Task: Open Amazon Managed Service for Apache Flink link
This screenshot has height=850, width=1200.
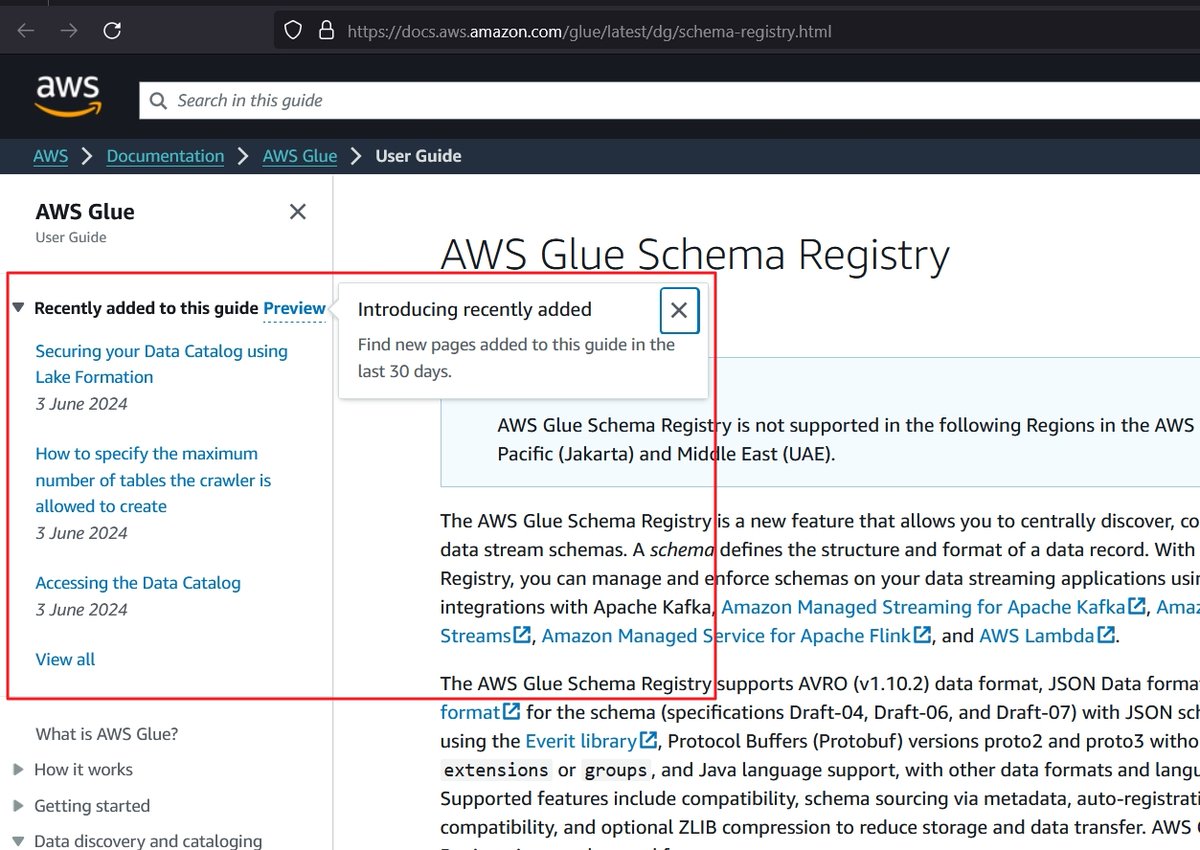Action: pos(737,636)
